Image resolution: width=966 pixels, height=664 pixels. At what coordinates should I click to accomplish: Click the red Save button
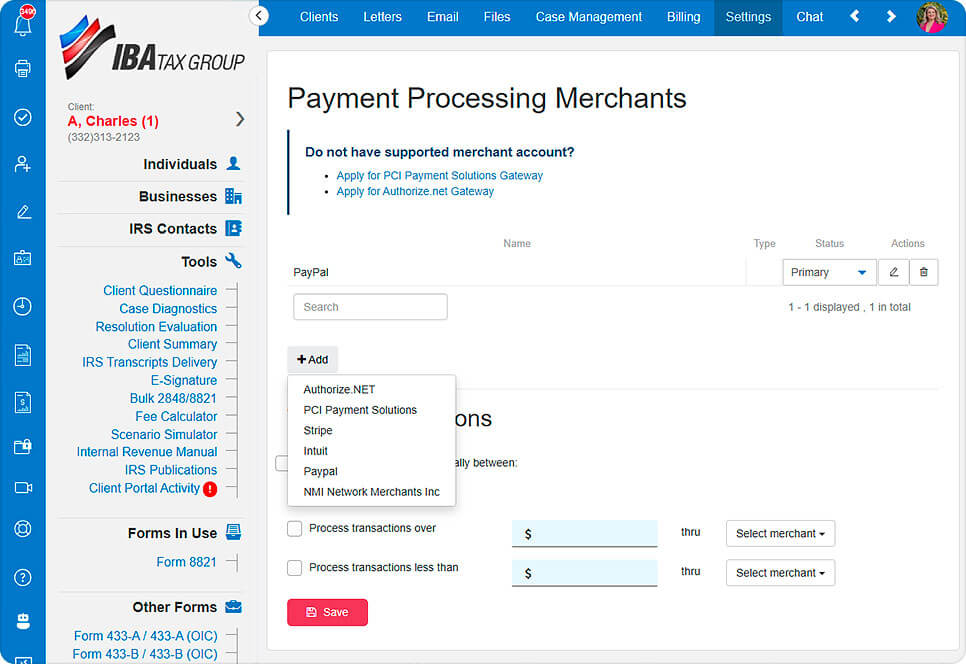(x=327, y=612)
